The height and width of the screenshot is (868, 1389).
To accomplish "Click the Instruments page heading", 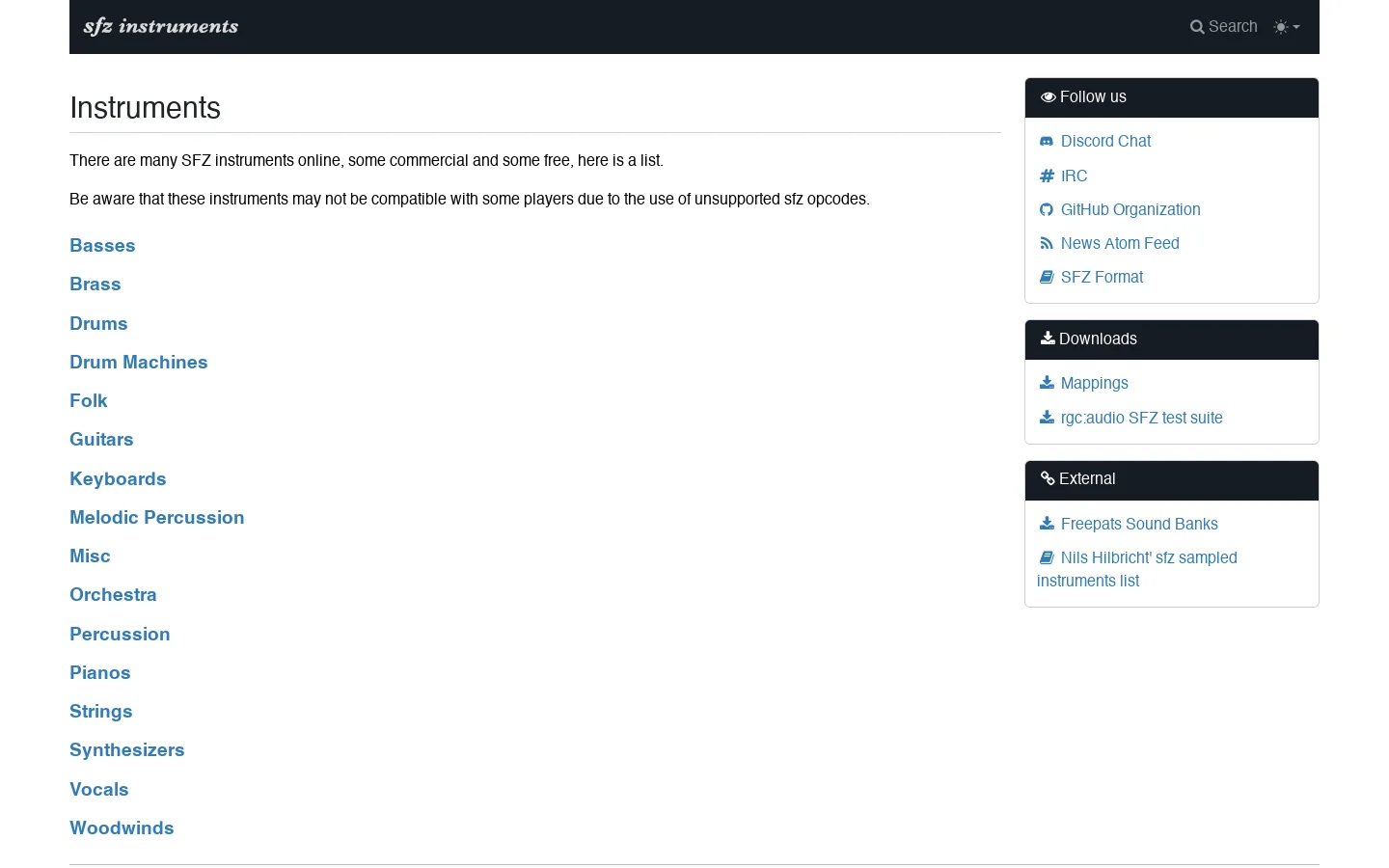I will 145,108.
